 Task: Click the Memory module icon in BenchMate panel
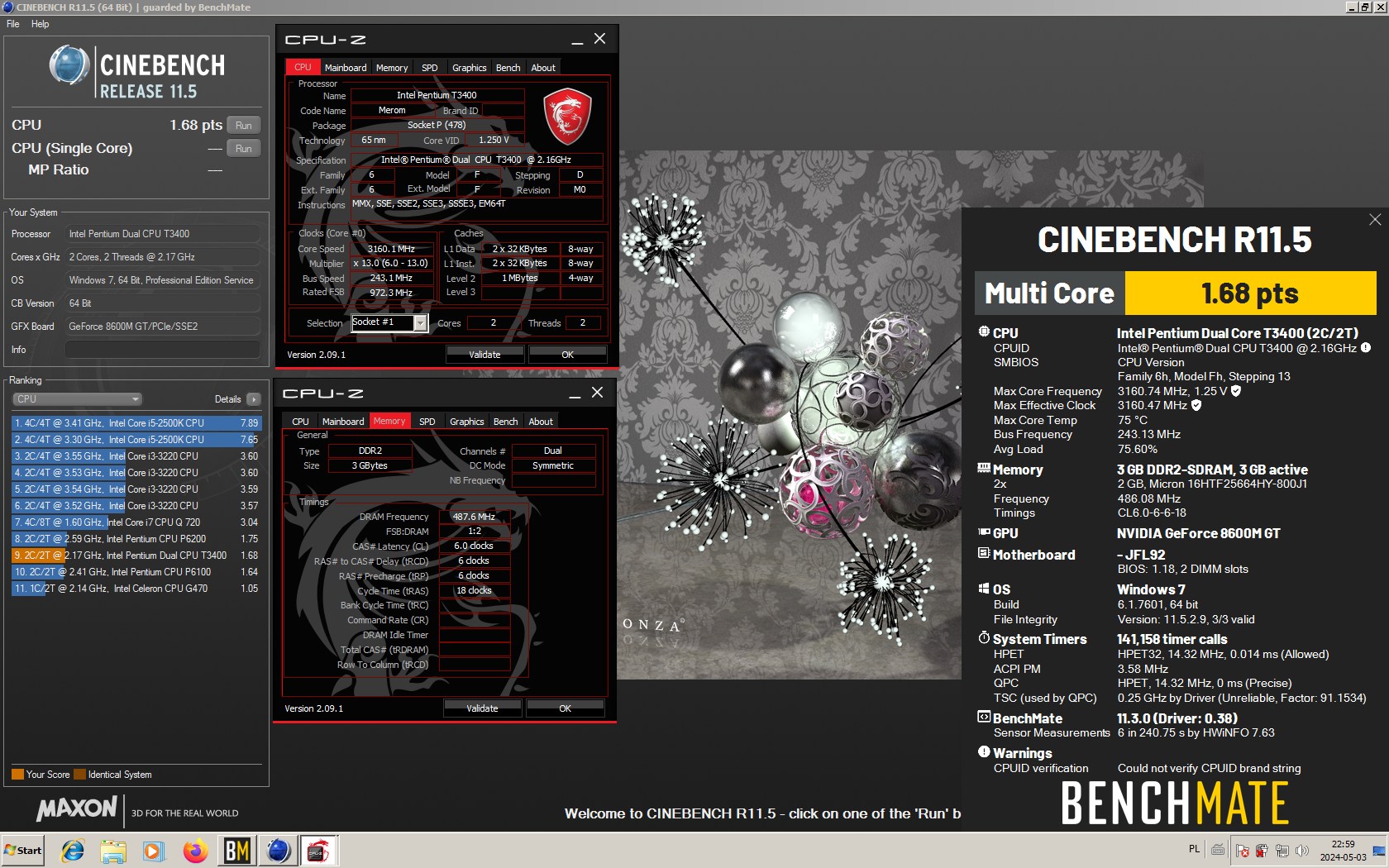[984, 468]
